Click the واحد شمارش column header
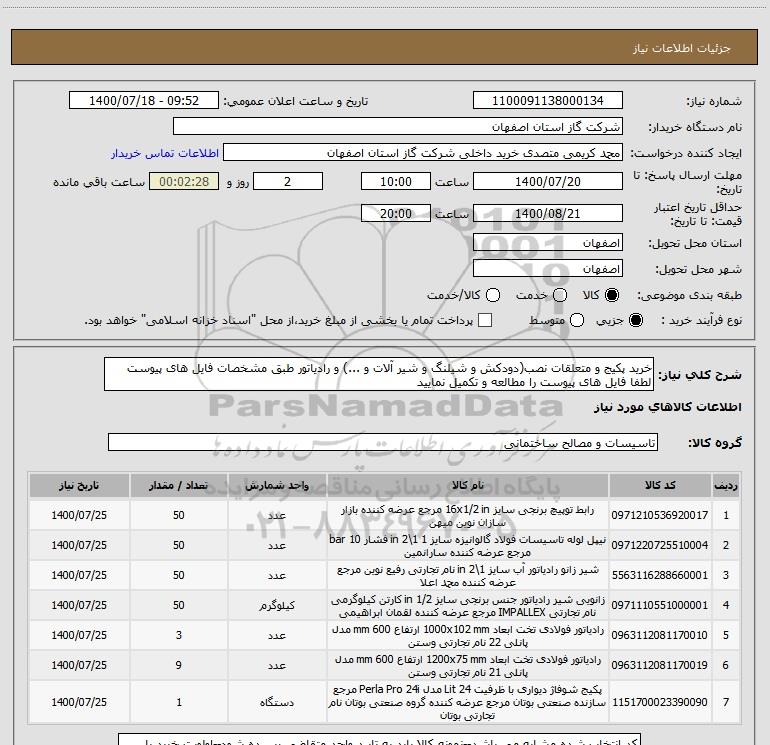770x745 pixels. click(277, 485)
